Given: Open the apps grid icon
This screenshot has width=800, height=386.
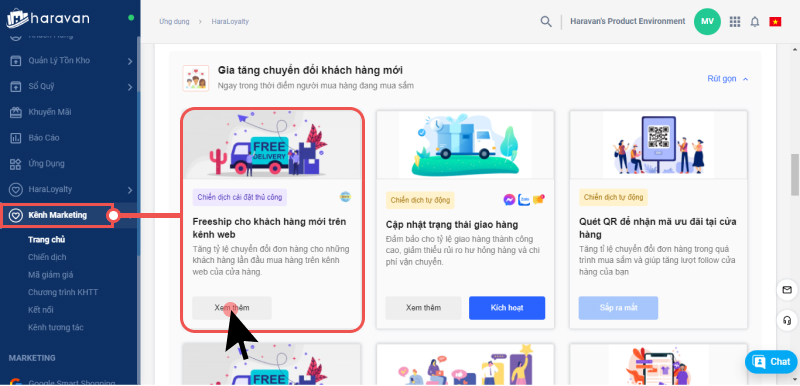Looking at the screenshot, I should click(735, 21).
